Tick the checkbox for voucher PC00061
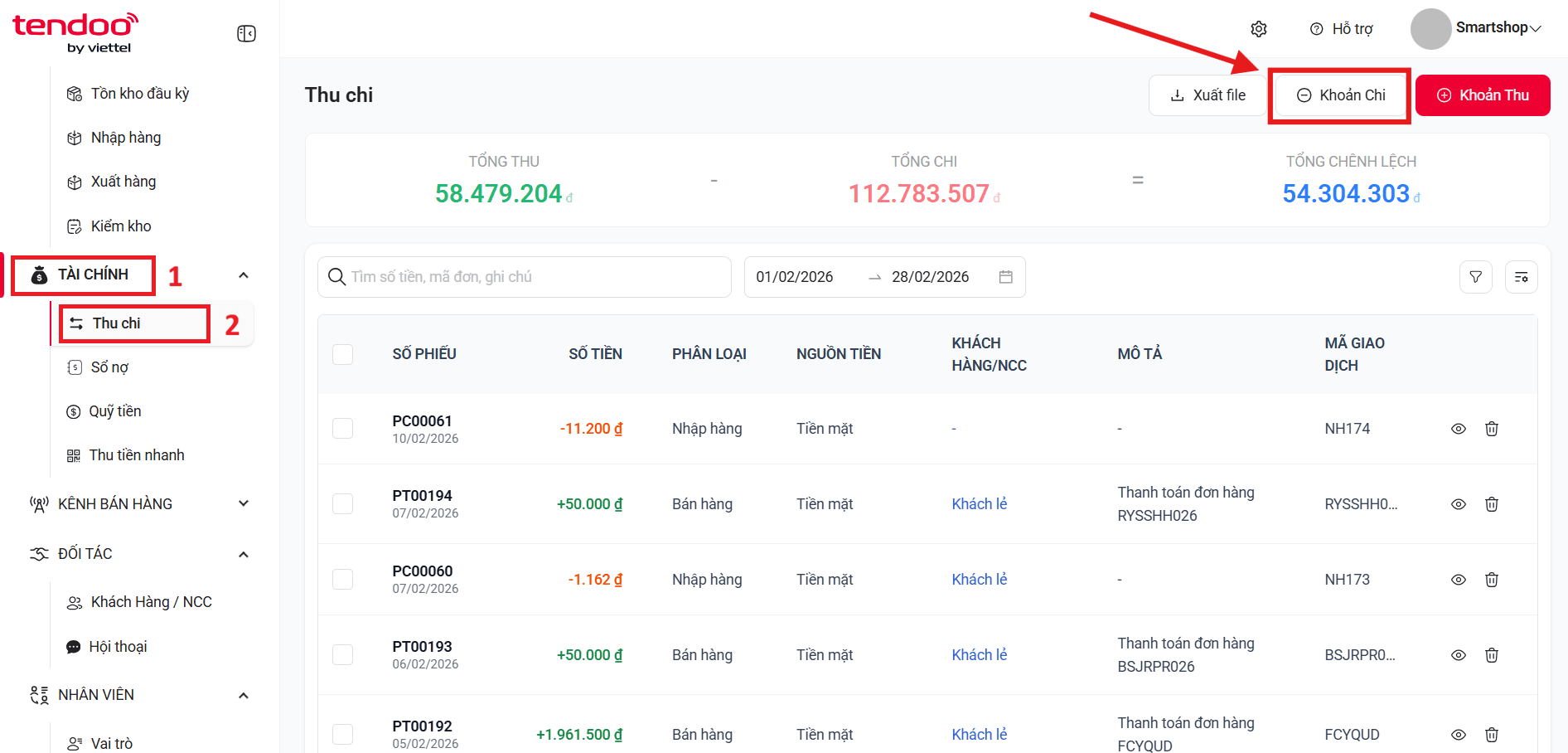Image resolution: width=1568 pixels, height=753 pixels. [343, 429]
